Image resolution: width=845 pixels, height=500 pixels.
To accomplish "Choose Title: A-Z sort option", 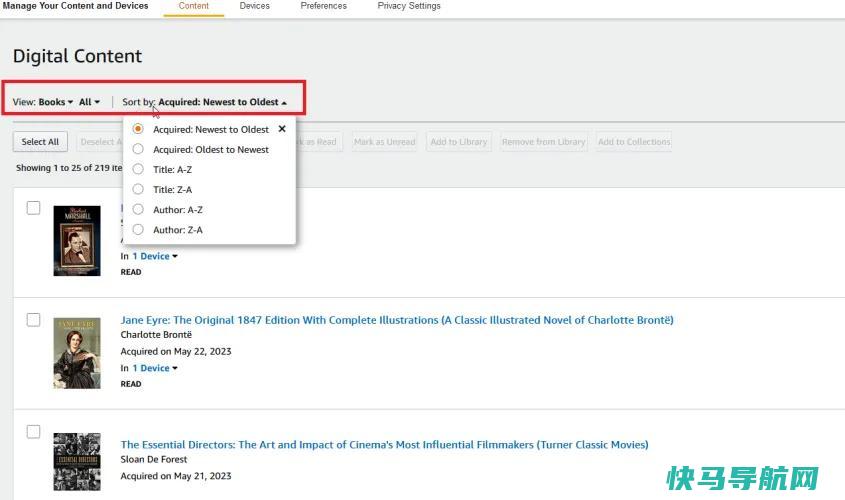I will (138, 169).
